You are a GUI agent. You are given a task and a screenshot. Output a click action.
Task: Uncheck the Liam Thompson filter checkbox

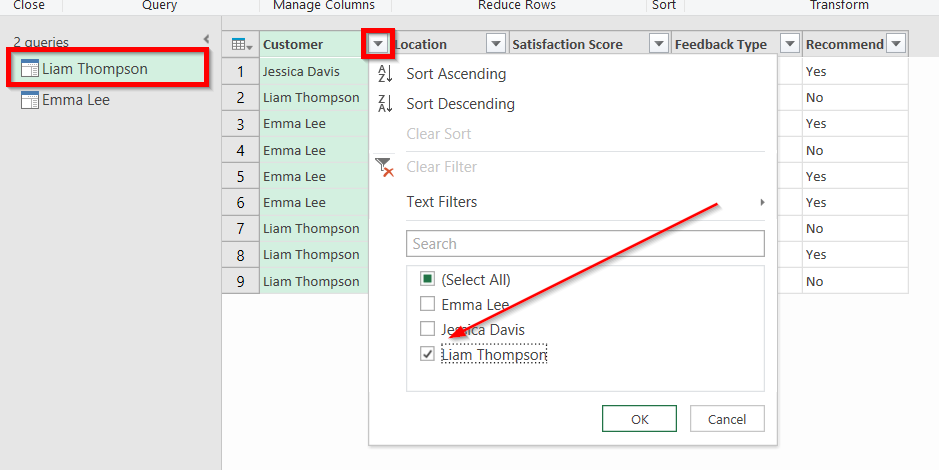click(427, 354)
